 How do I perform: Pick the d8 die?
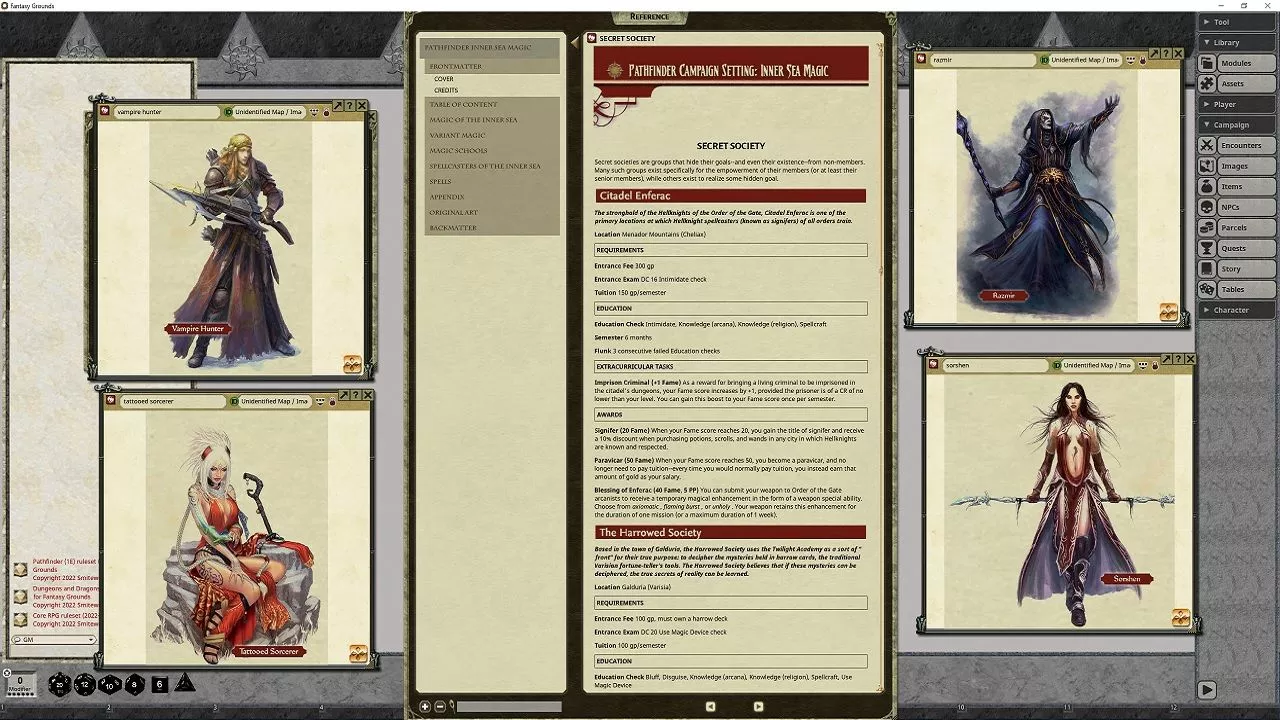[x=135, y=684]
